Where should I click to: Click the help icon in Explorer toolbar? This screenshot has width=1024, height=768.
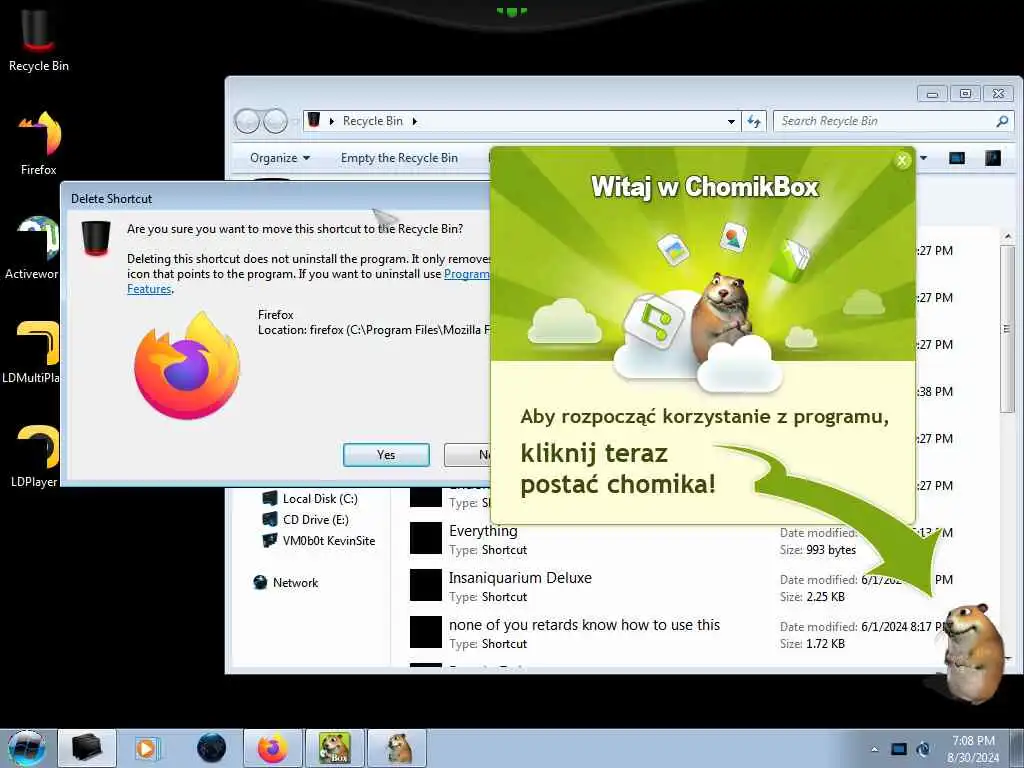[993, 158]
